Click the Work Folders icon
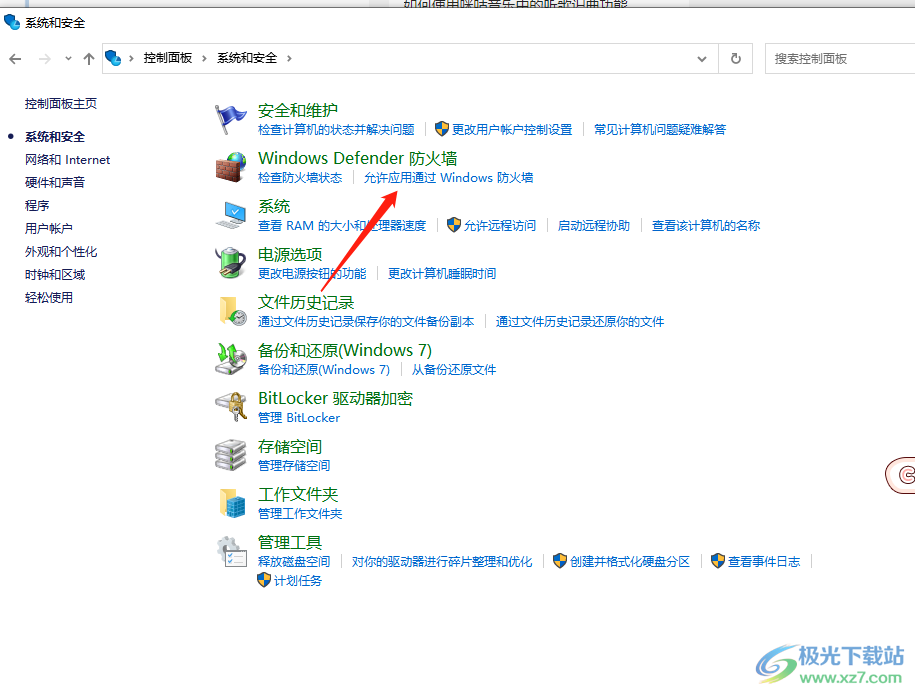This screenshot has height=694, width=915. click(232, 503)
